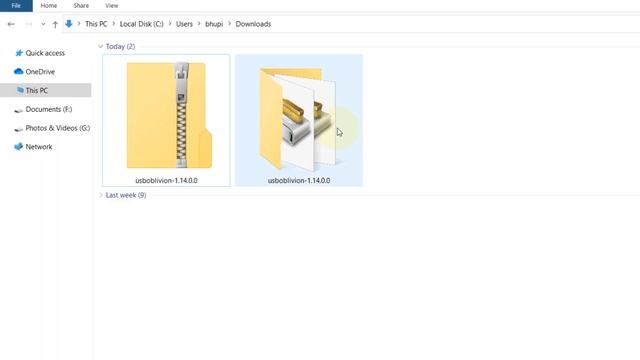The image size is (640, 360).
Task: Collapse the Today (2) group
Action: (x=100, y=47)
